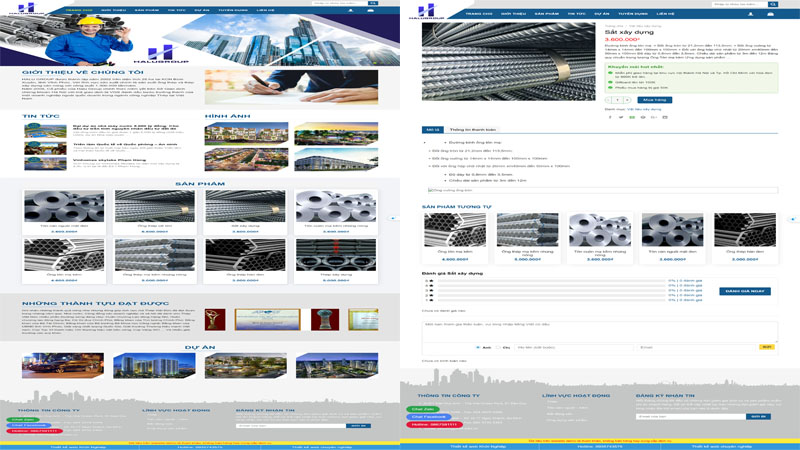Open 'TUYỂN DỤNG' in the product page menu
The height and width of the screenshot is (450, 800).
[633, 14]
